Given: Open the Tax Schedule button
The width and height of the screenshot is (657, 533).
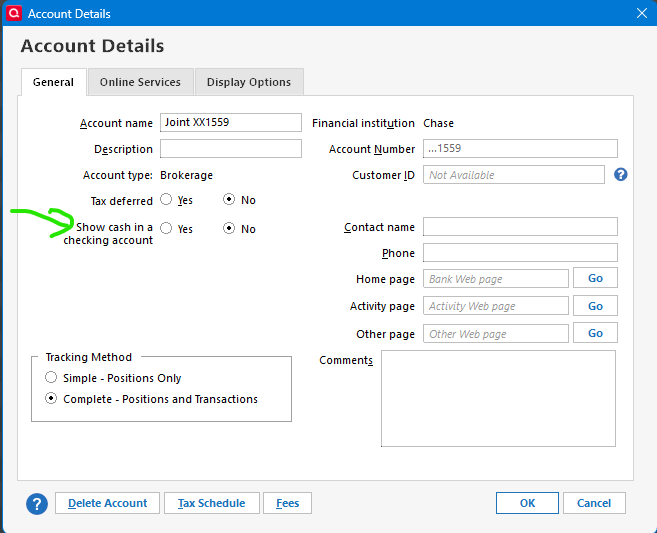Looking at the screenshot, I should [x=213, y=503].
